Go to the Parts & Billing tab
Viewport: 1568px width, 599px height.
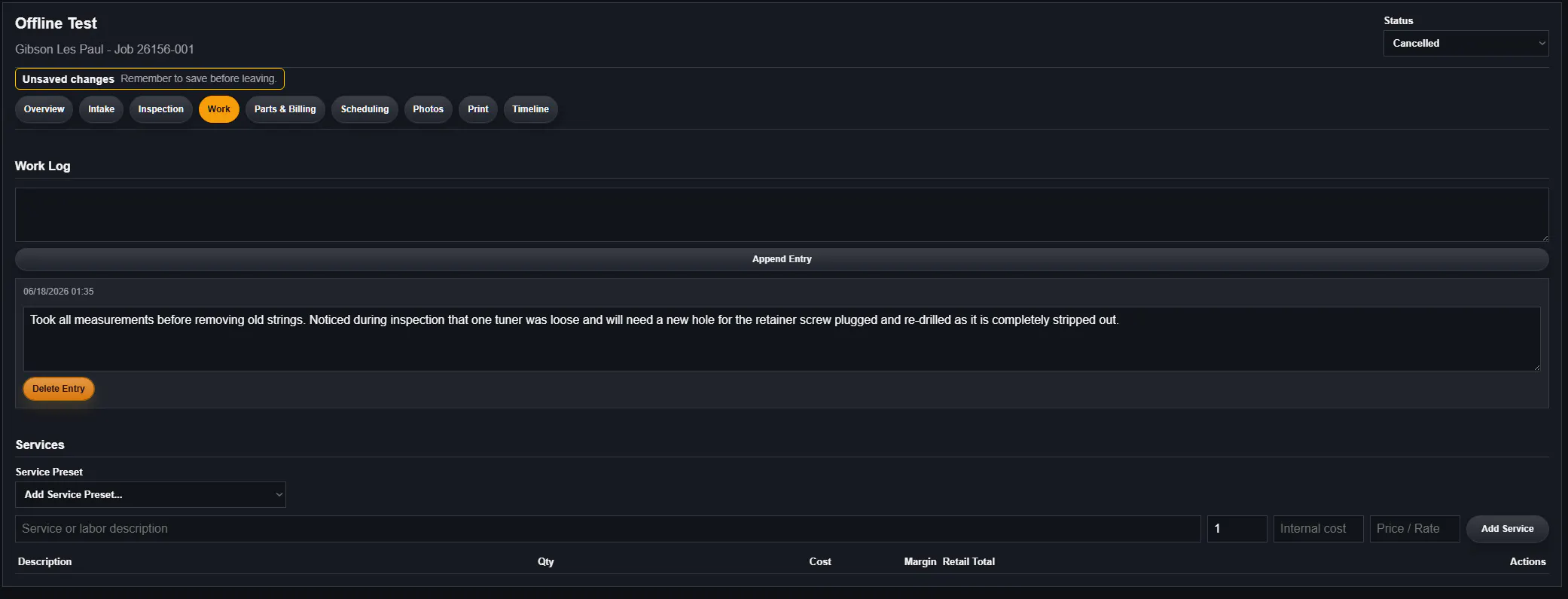[285, 109]
